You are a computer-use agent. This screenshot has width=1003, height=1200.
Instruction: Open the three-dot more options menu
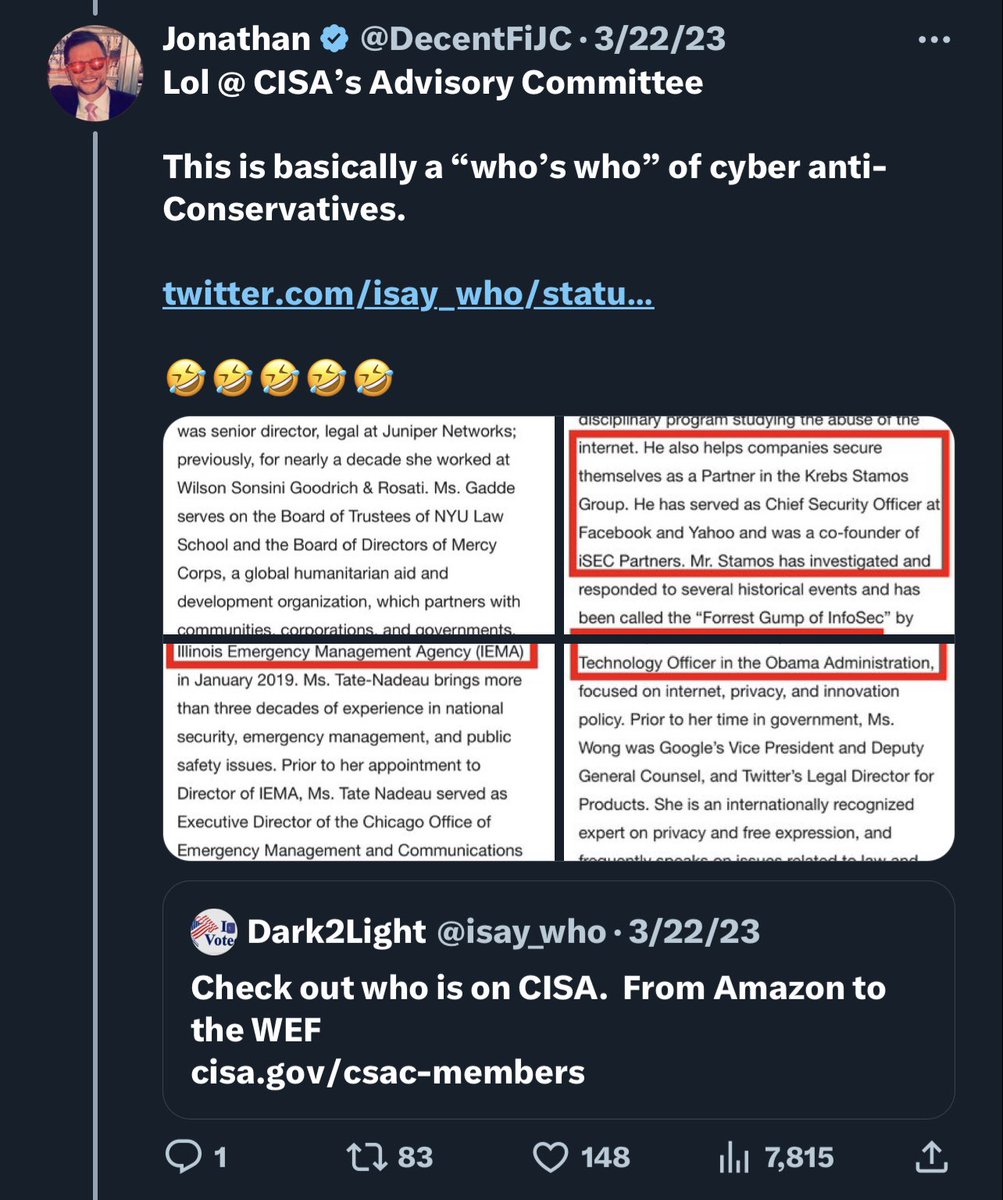click(x=934, y=41)
